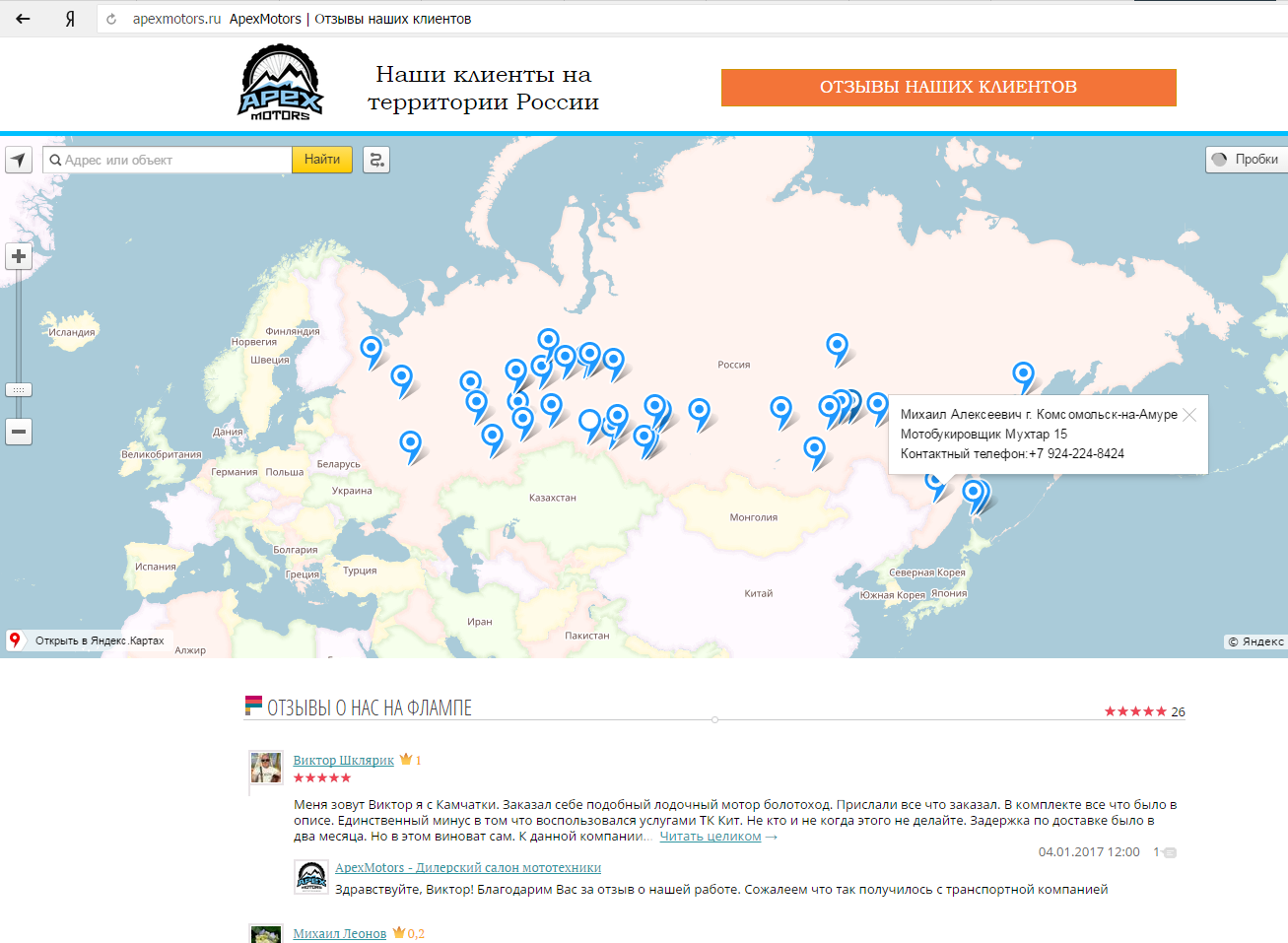Screen dimensions: 1288x943
Task: Open ApexMotors - Дилерский салон мототехники link
Action: [x=467, y=868]
